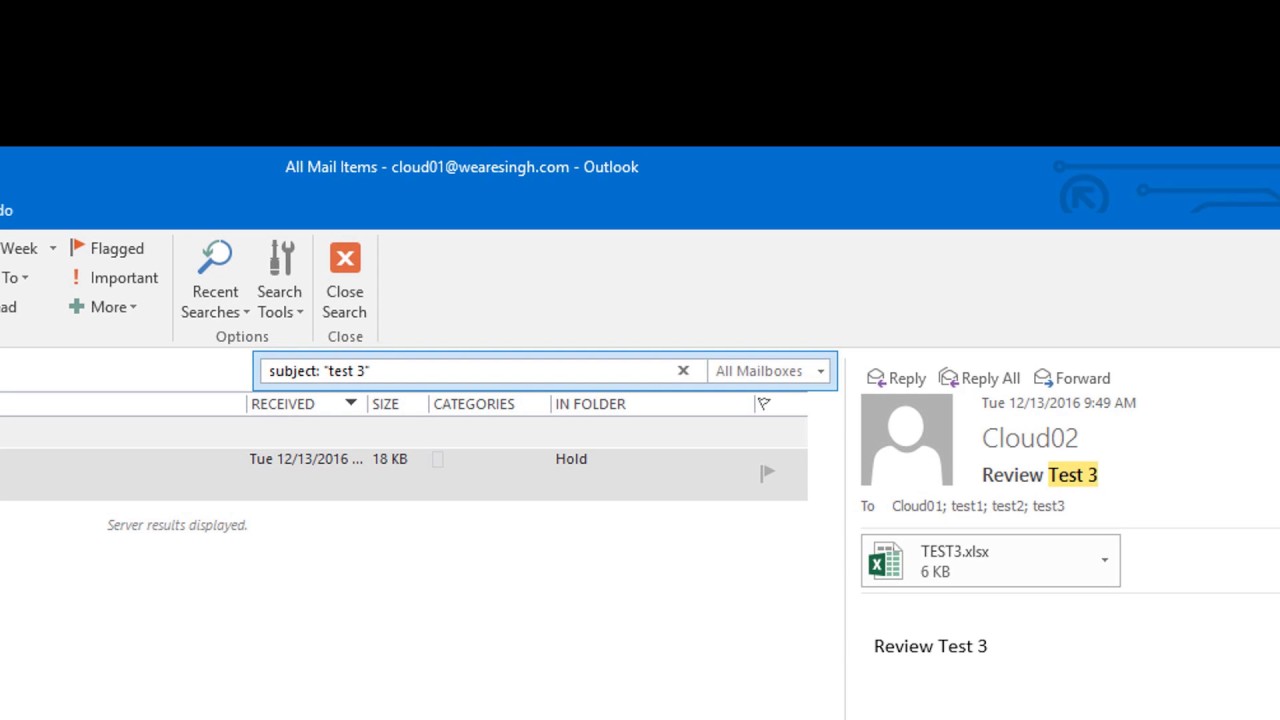The image size is (1280, 720).
Task: Flag the message in Hold folder
Action: pyautogui.click(x=767, y=473)
